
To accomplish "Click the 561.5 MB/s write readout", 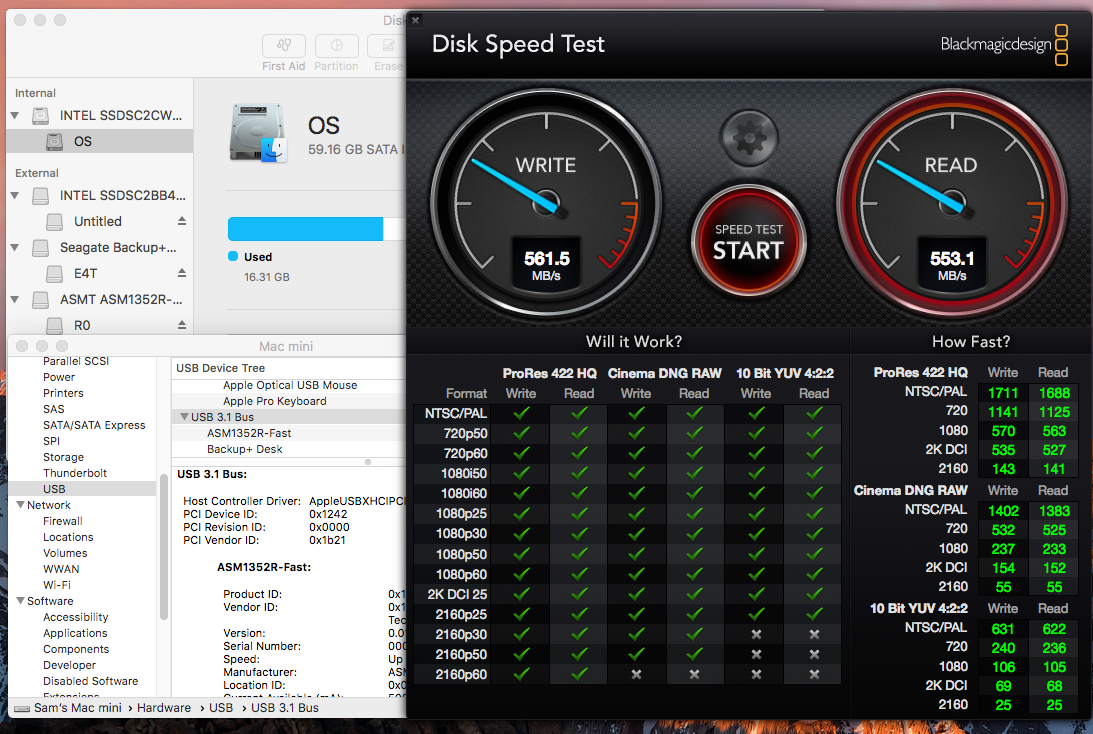I will pos(546,266).
